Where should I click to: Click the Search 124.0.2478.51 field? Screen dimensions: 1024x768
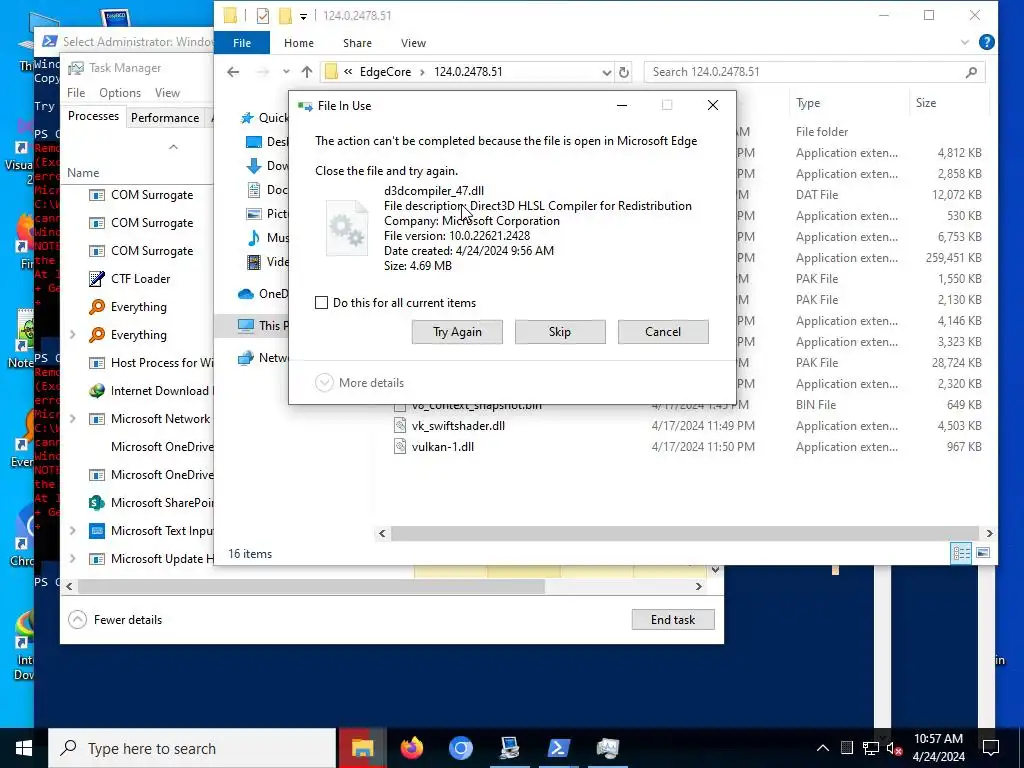tap(814, 72)
